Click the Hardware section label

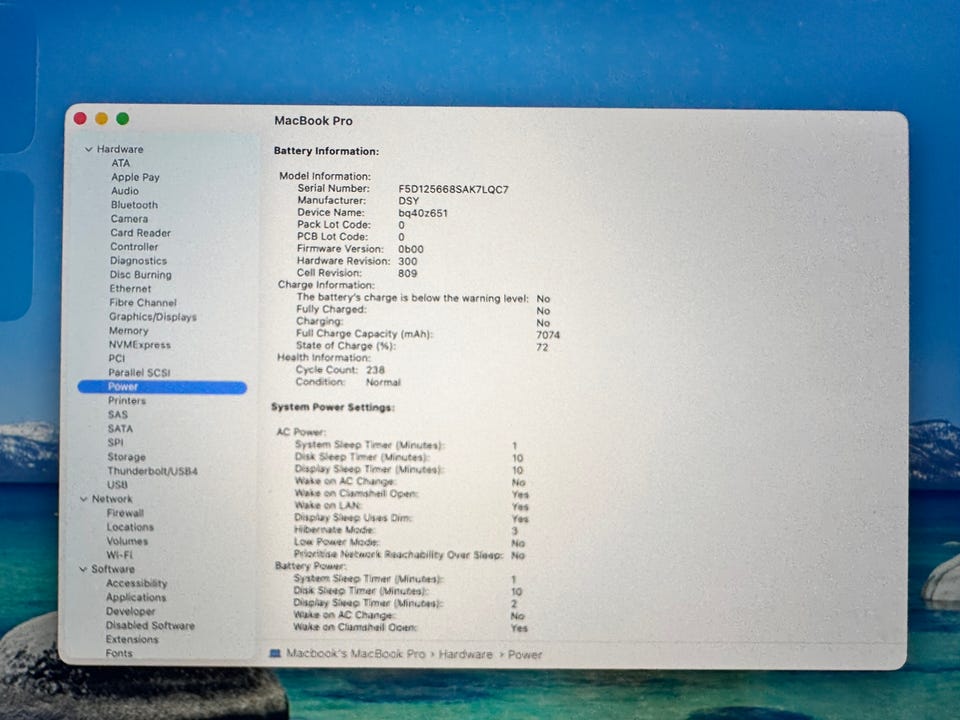point(120,149)
